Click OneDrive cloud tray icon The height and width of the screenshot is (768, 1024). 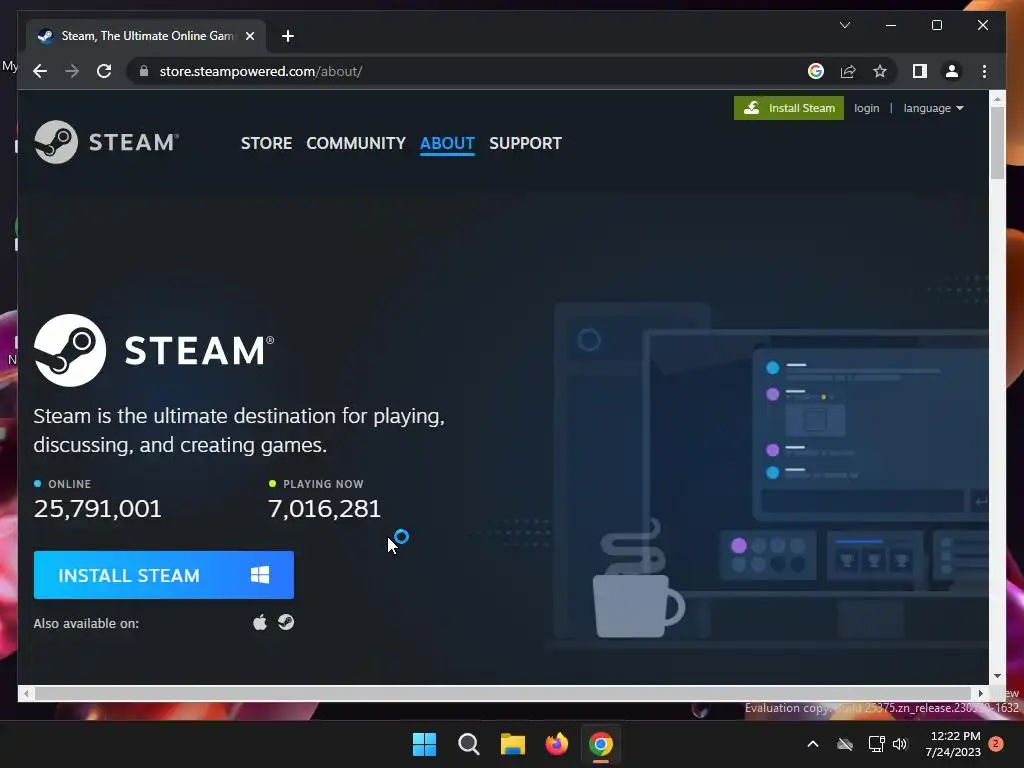click(x=845, y=744)
